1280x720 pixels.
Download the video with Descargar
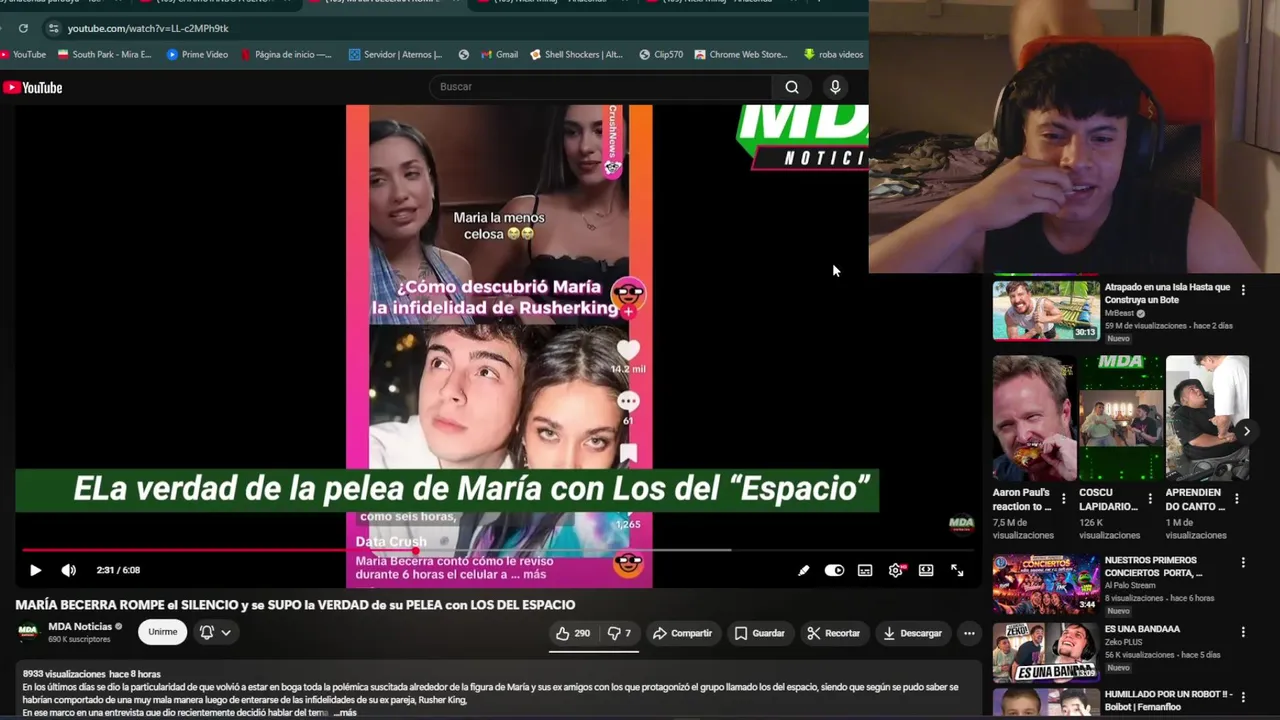(913, 633)
